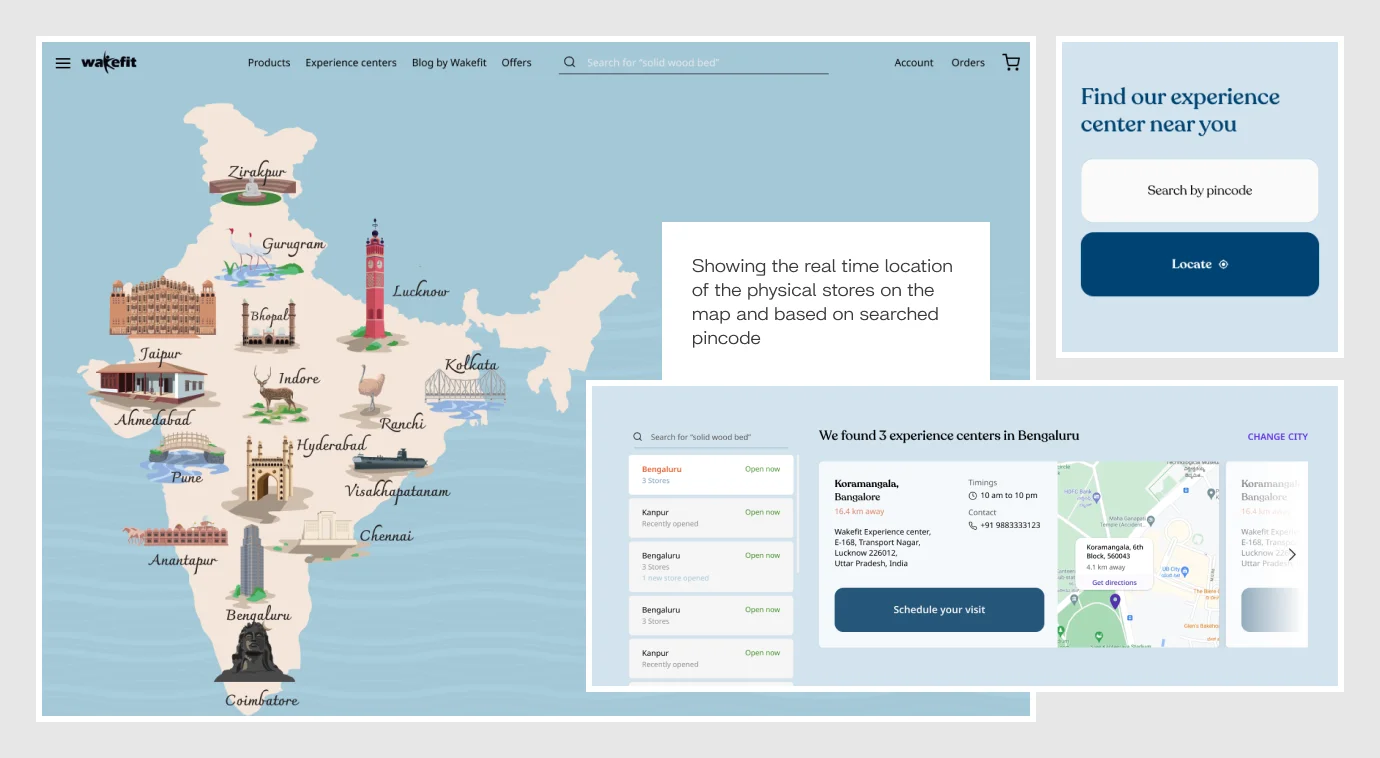Select the Bengaluru row with "1 new store opened"

point(711,566)
